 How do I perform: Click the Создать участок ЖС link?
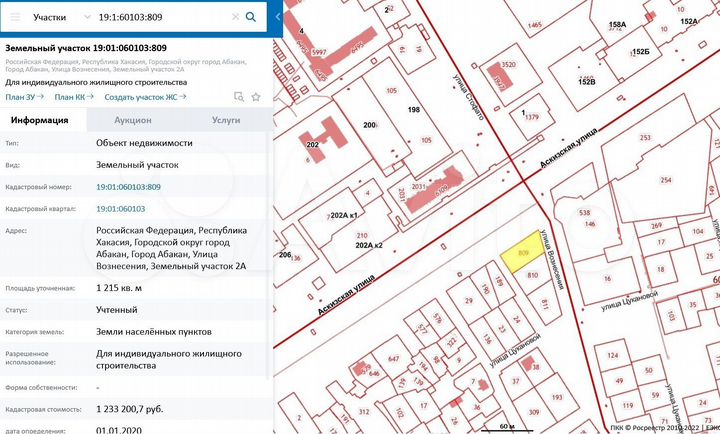pos(145,97)
